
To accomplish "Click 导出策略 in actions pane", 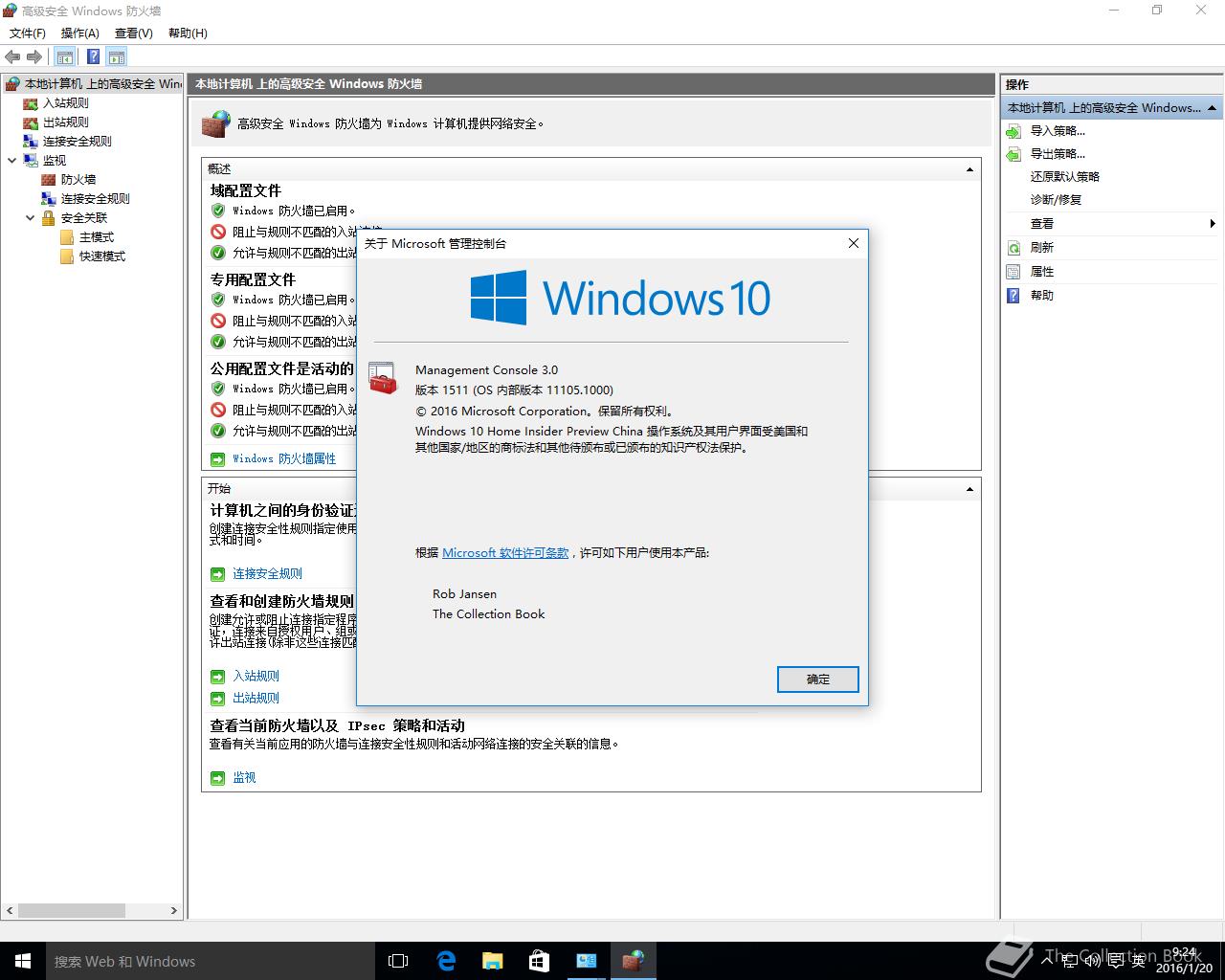I will 1058,154.
